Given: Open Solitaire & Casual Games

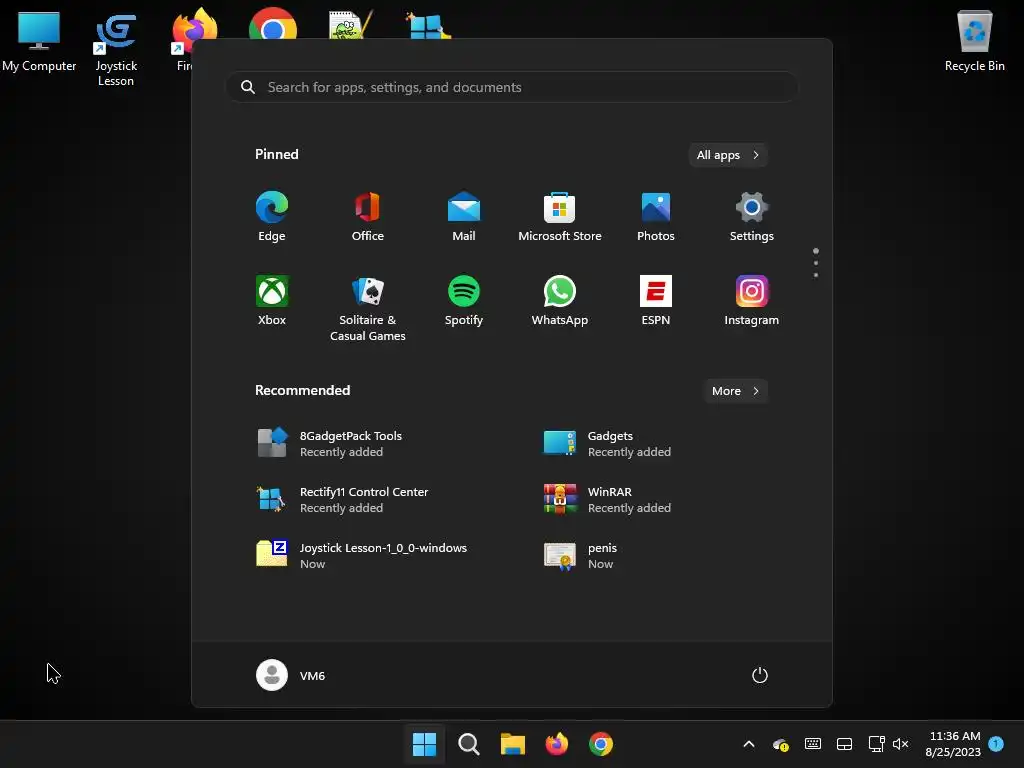Looking at the screenshot, I should coord(368,308).
